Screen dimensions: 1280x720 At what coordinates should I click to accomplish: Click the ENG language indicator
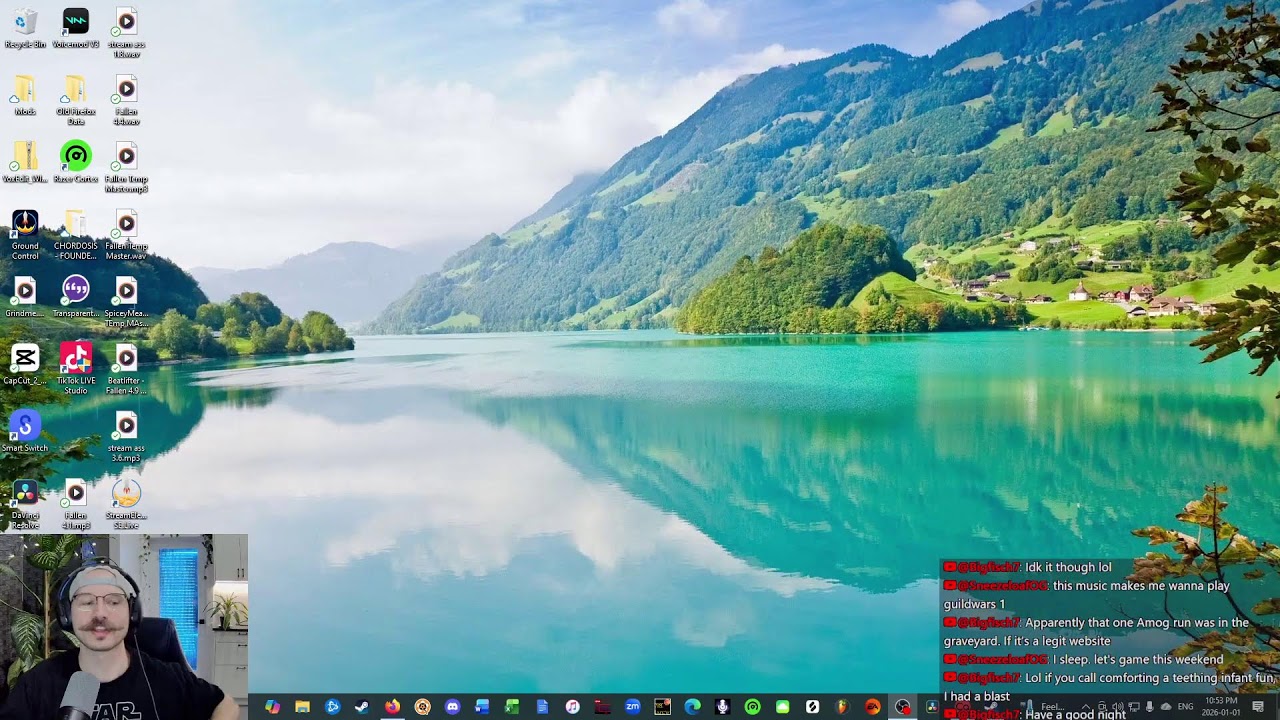pyautogui.click(x=1185, y=707)
